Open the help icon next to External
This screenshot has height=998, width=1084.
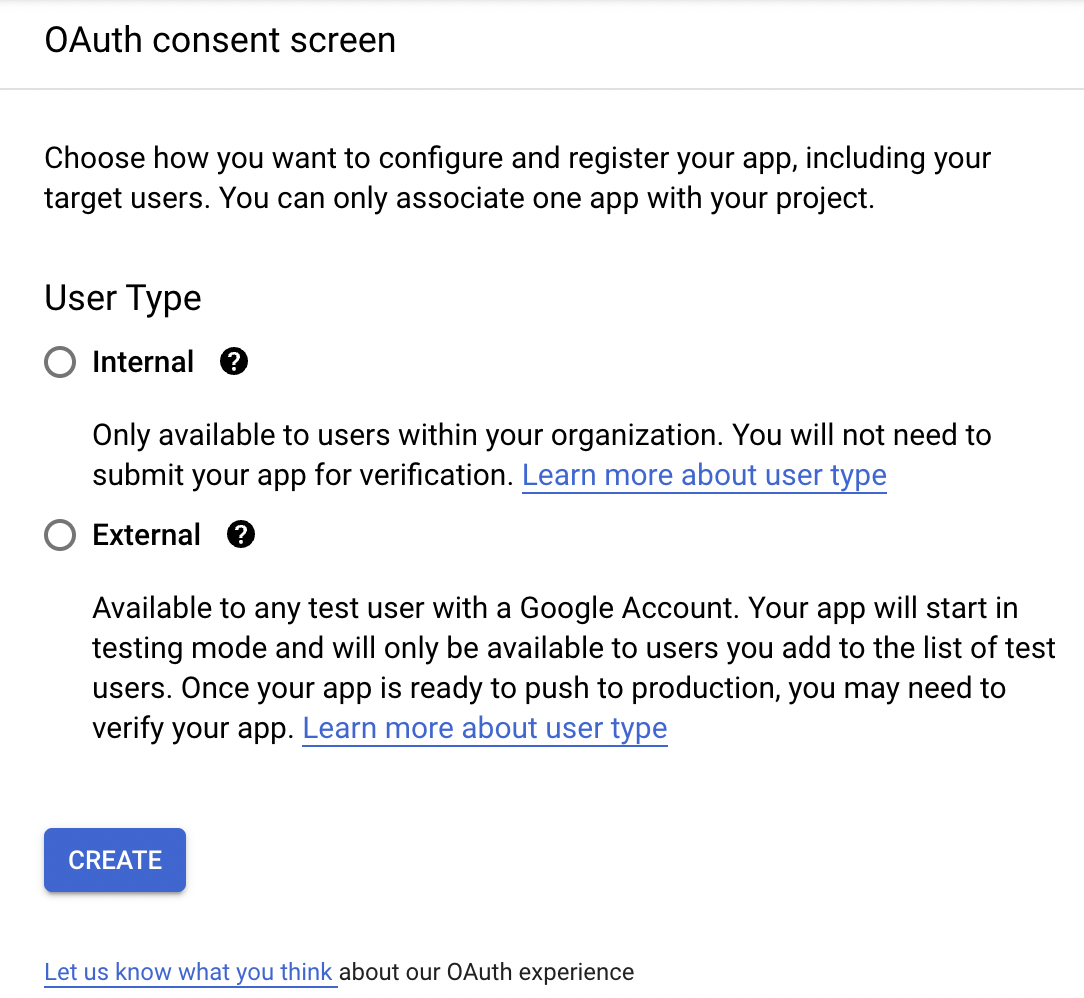coord(241,536)
